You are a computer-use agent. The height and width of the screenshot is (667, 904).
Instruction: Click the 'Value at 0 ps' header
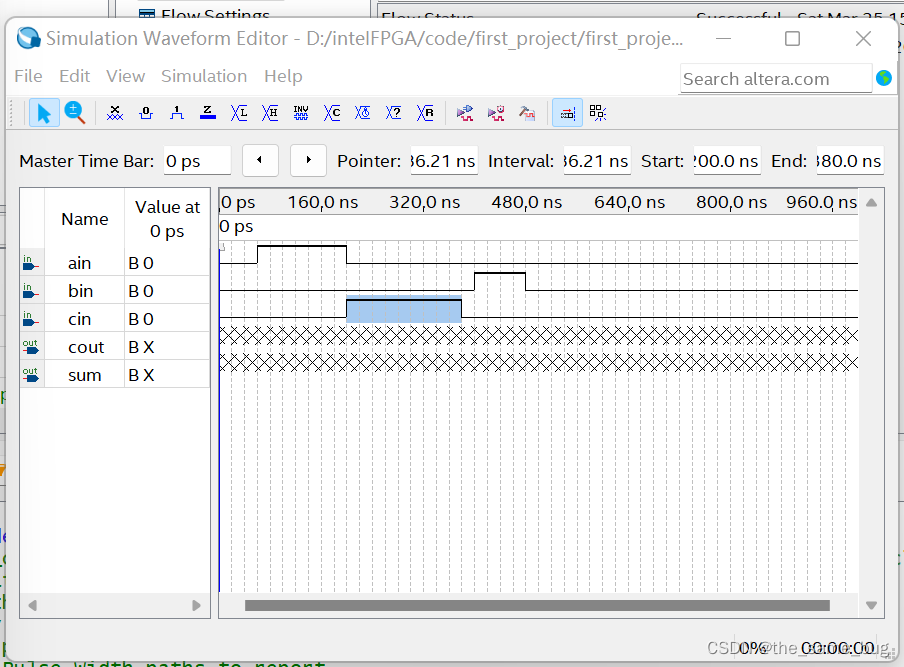(167, 219)
